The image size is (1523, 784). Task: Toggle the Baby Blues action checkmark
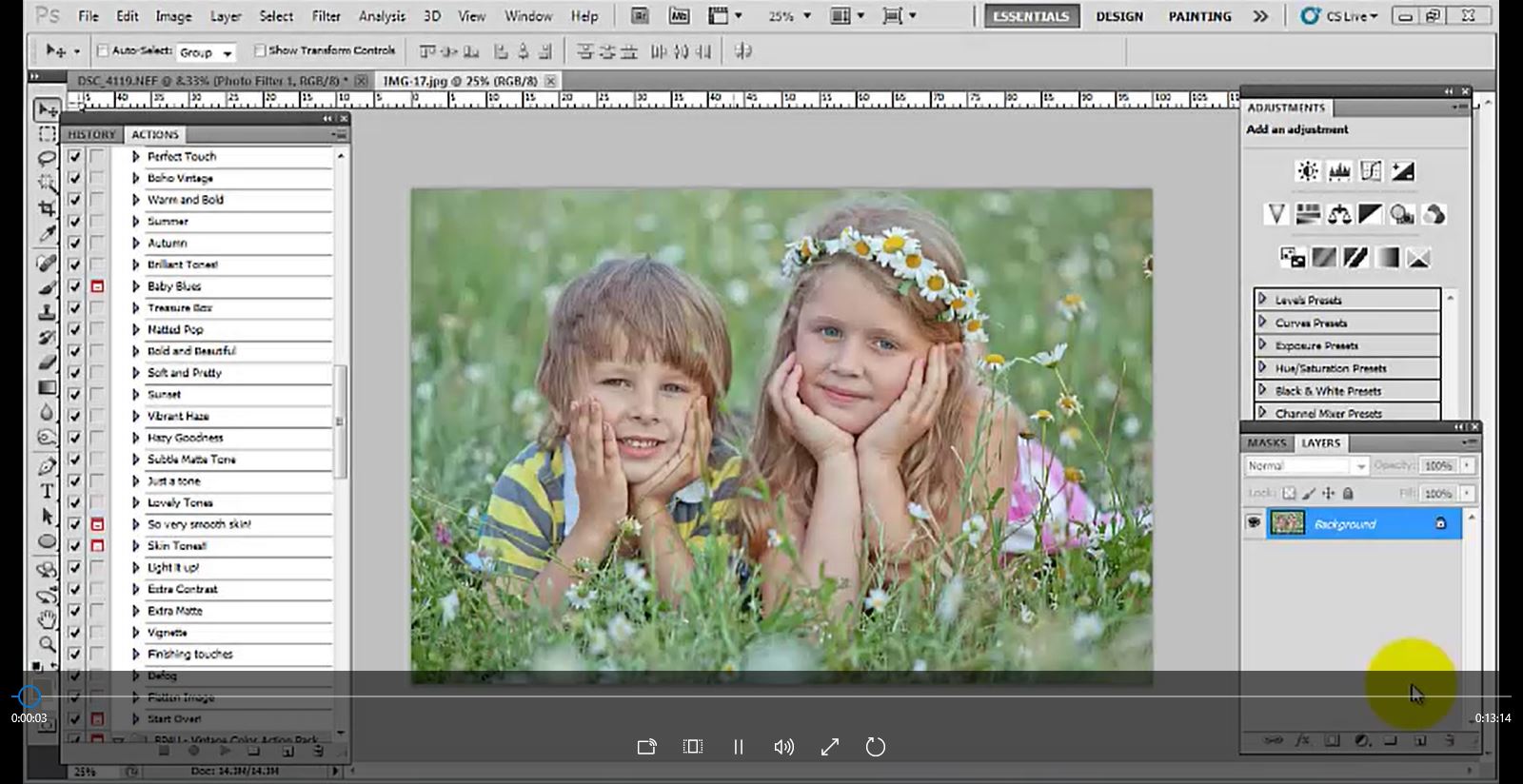pos(75,286)
